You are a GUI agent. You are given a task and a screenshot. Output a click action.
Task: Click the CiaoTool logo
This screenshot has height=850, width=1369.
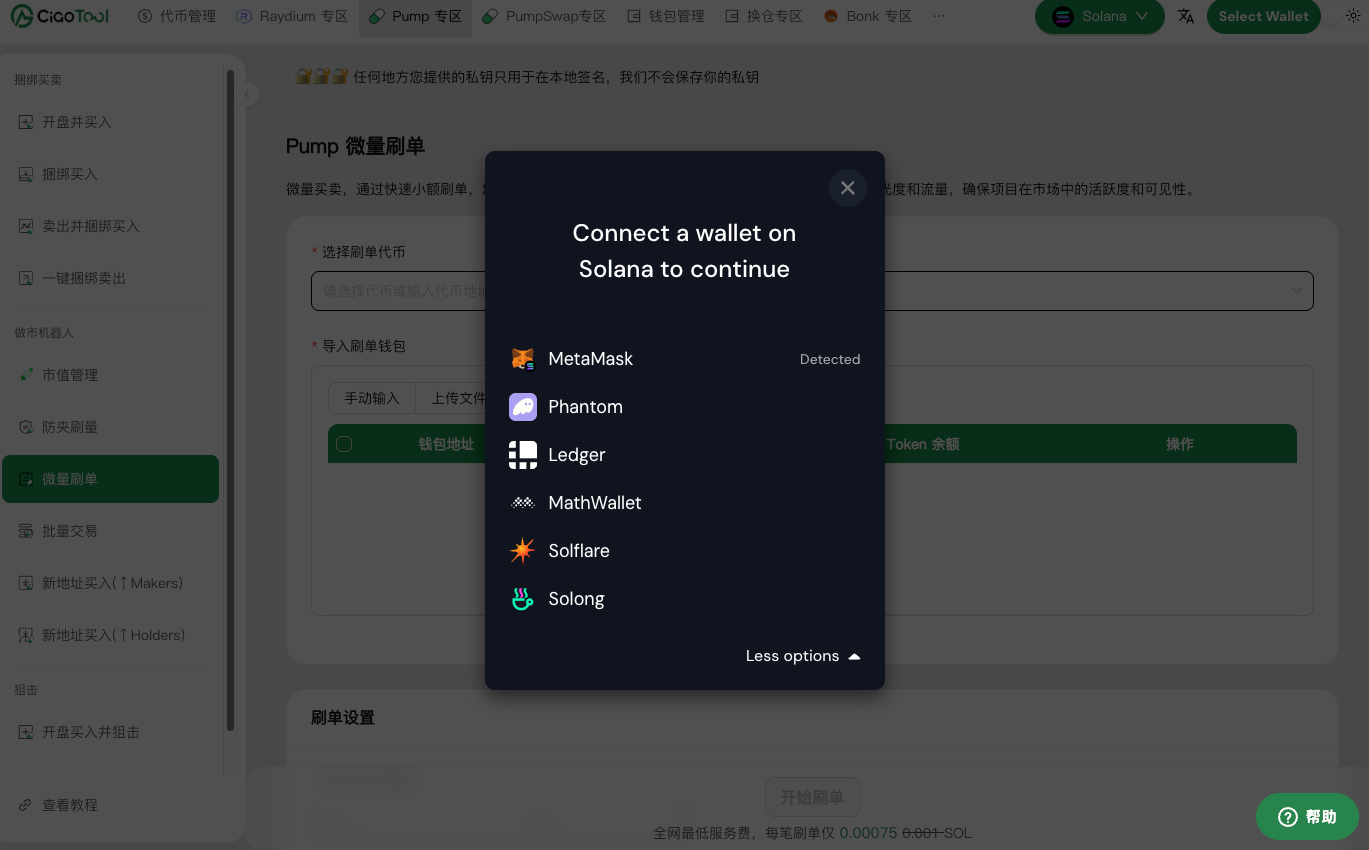point(60,17)
